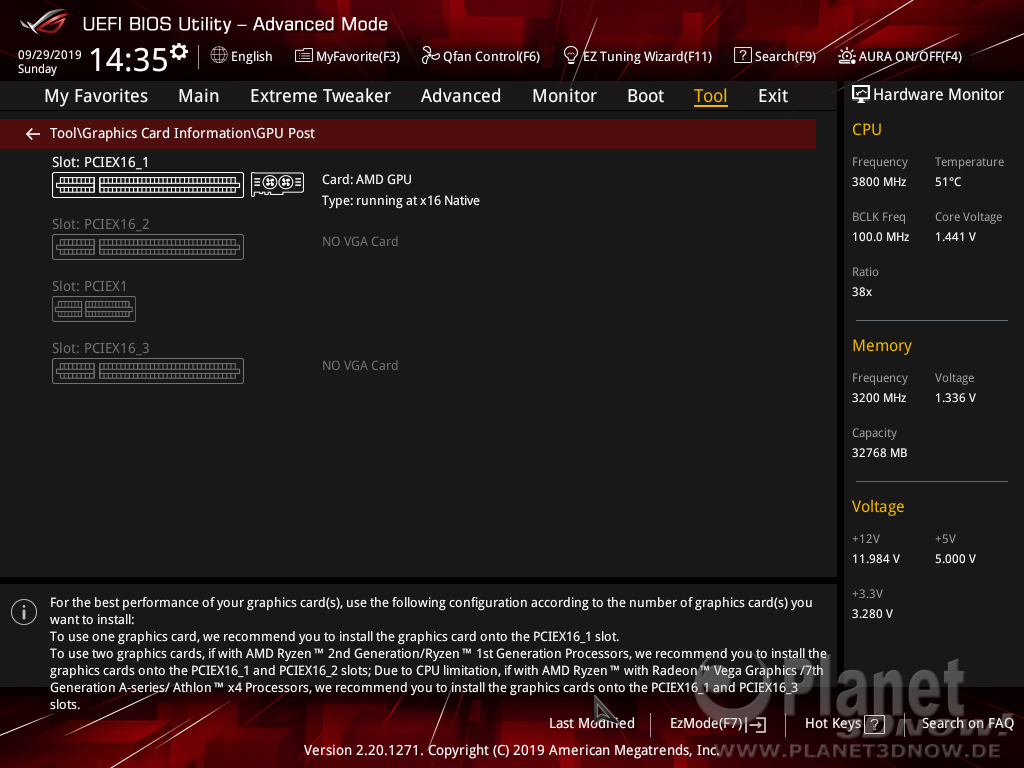1024x768 pixels.
Task: Launch EZ Tuning Wizard bulb icon
Action: tap(571, 56)
